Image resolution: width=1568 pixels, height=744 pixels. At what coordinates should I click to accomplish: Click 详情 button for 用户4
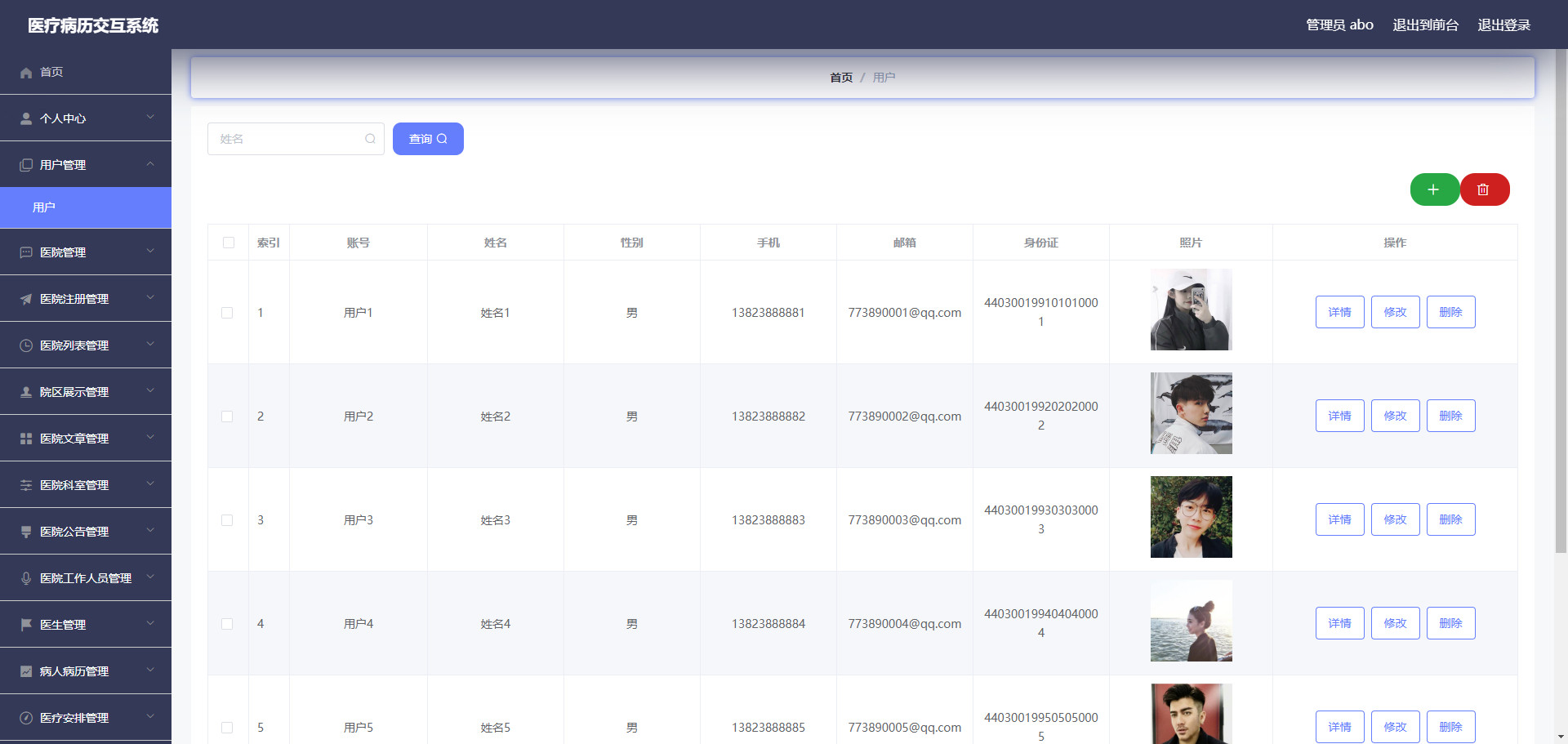coord(1339,623)
